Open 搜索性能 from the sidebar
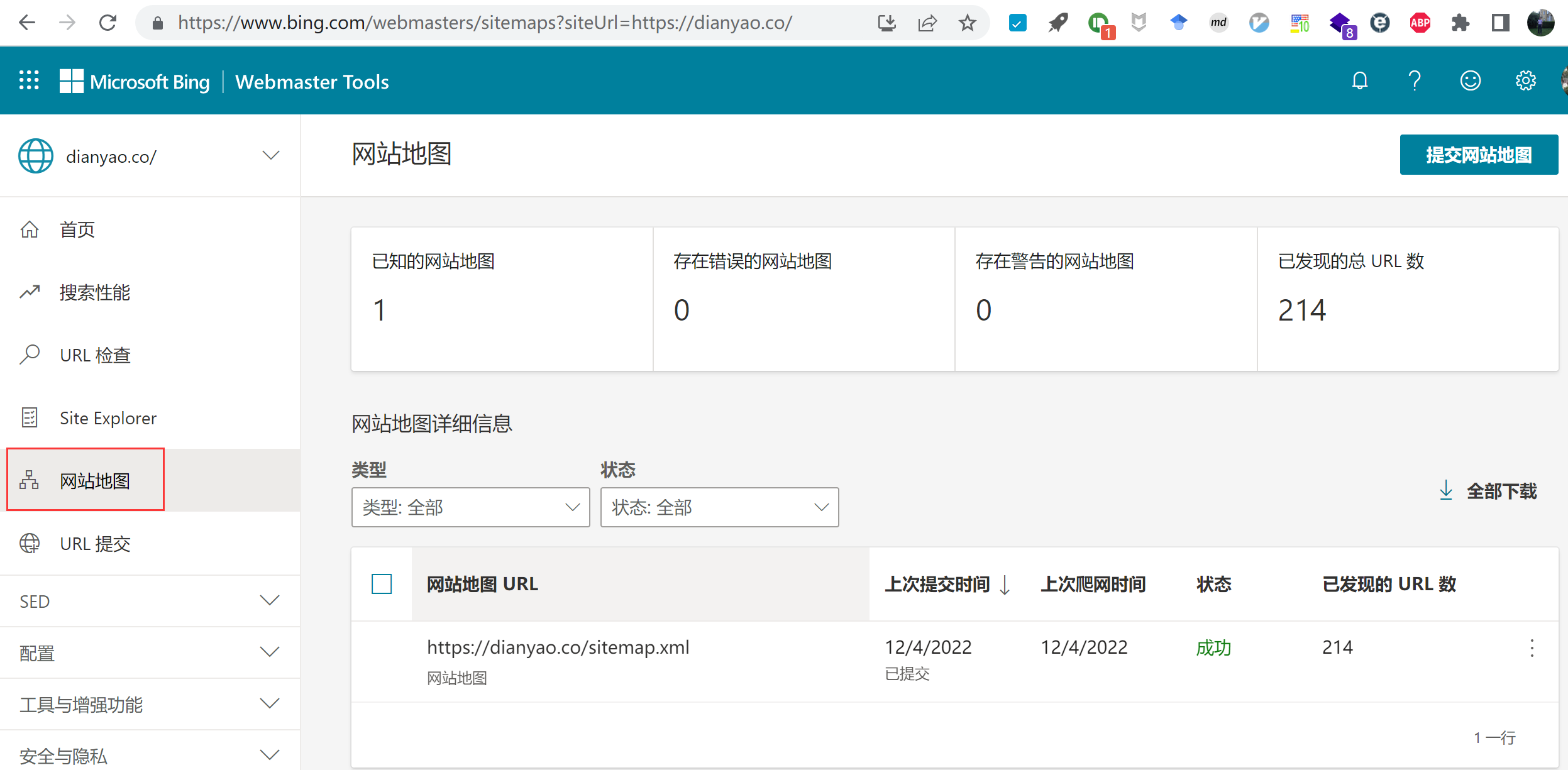 tap(96, 292)
